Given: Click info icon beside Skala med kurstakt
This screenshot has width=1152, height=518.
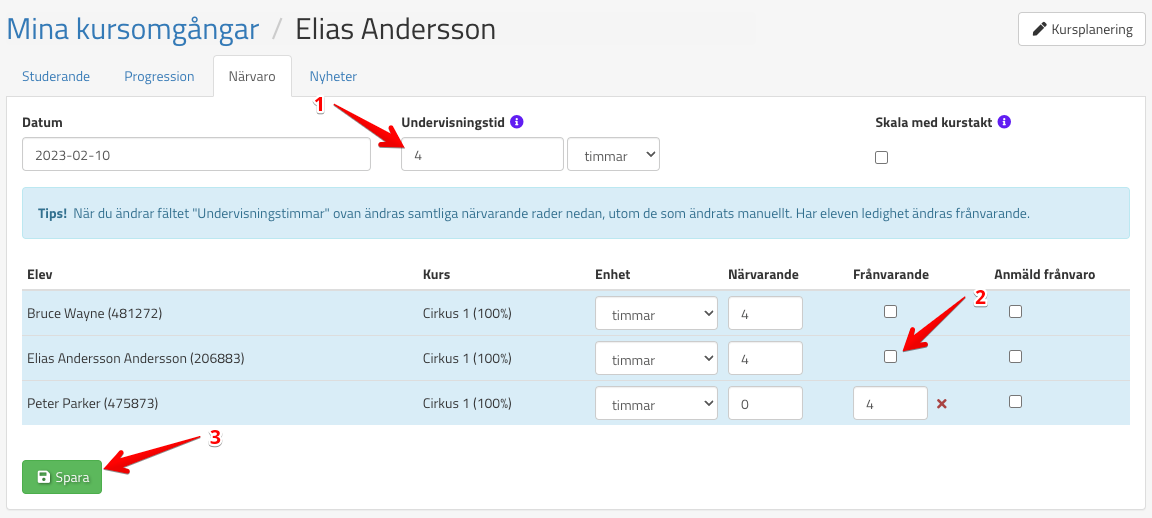Looking at the screenshot, I should [1004, 122].
